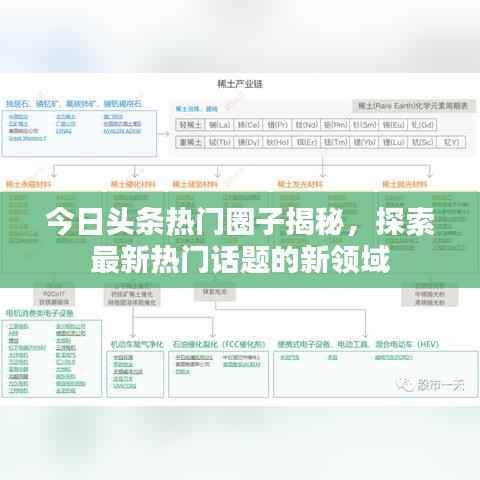Screen dimensions: 480x480
Task: Click the 稀土抛光材料 heading
Action: (405, 184)
